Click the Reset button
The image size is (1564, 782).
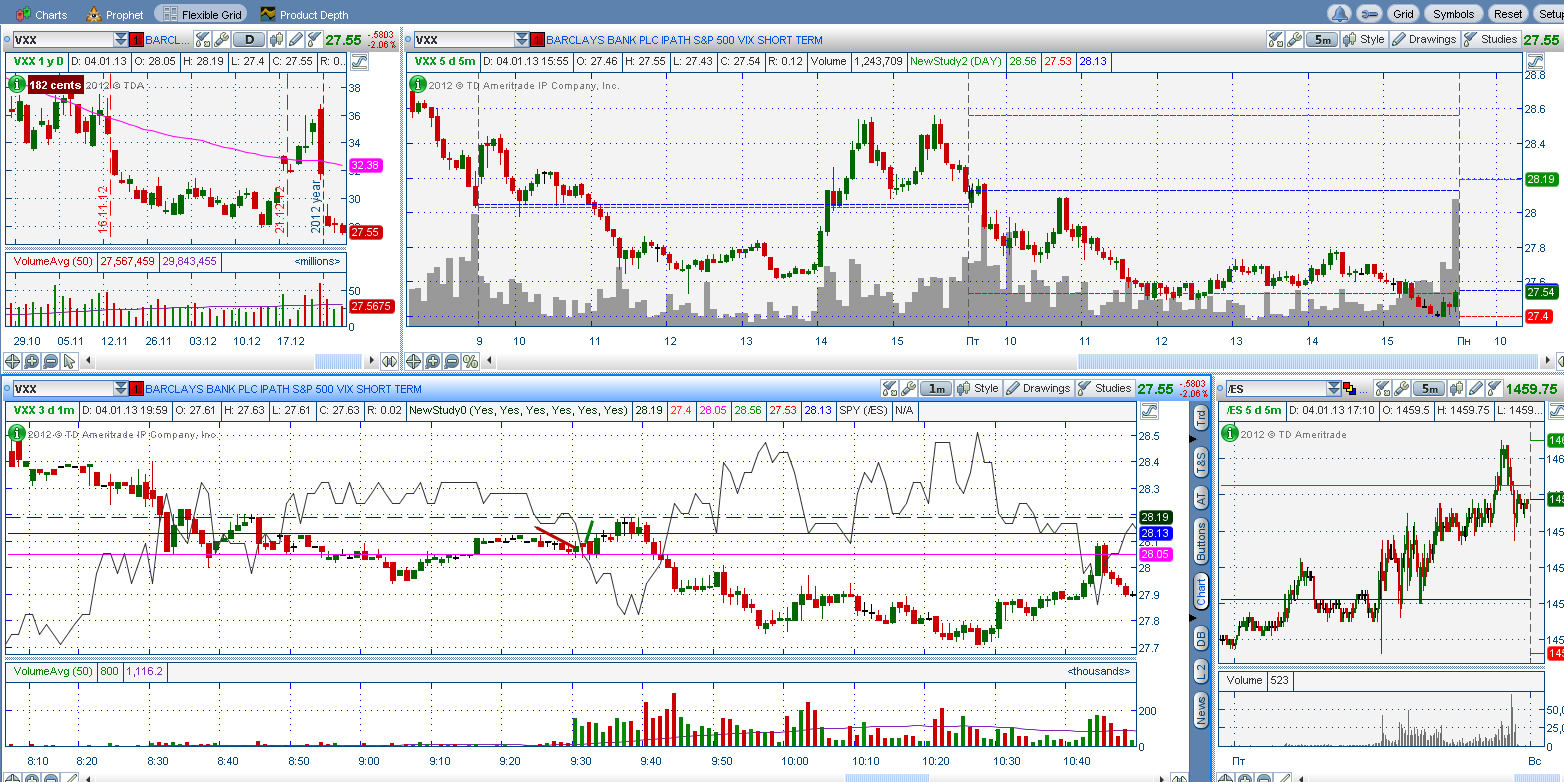(1508, 14)
